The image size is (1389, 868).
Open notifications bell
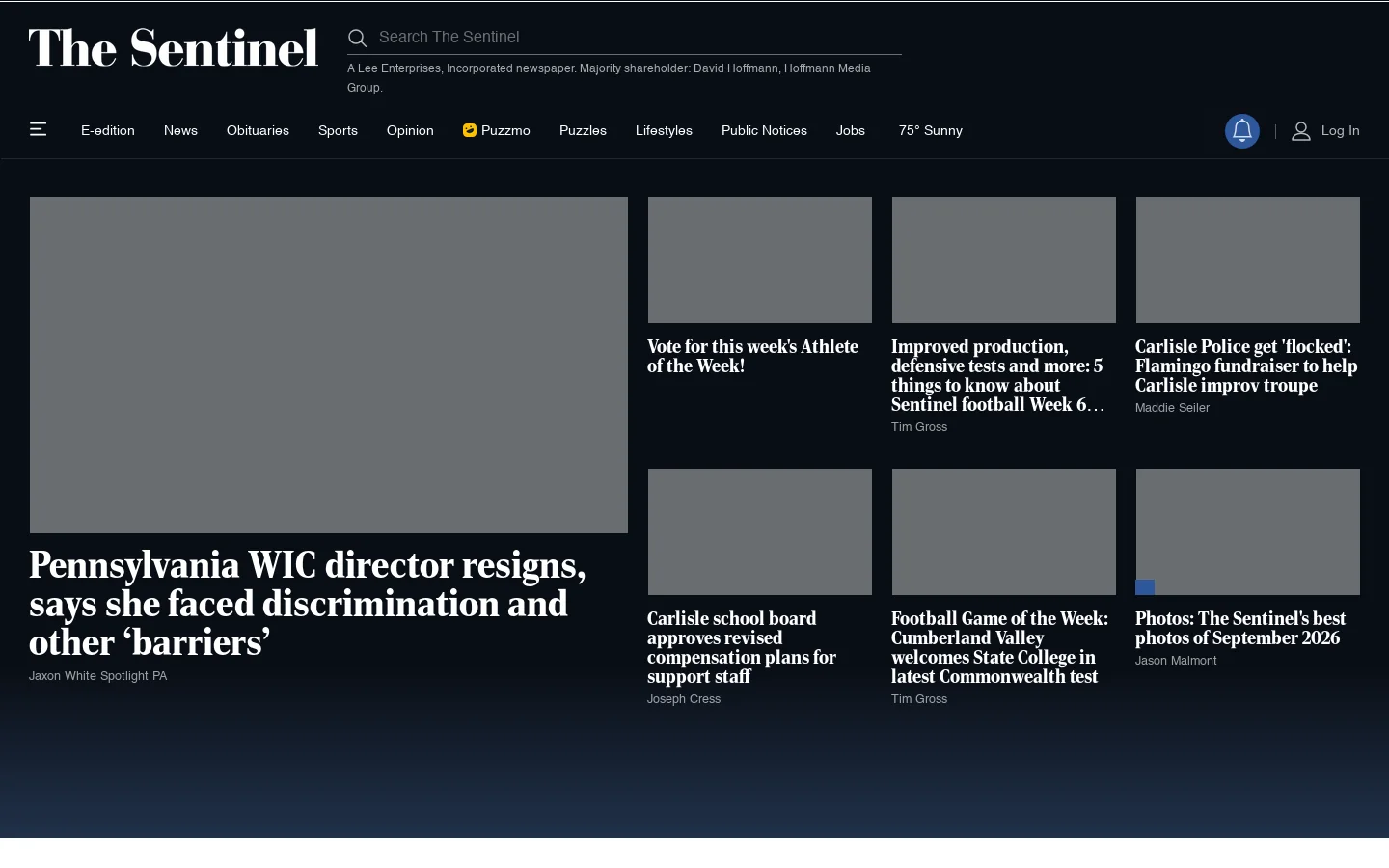[x=1242, y=131]
